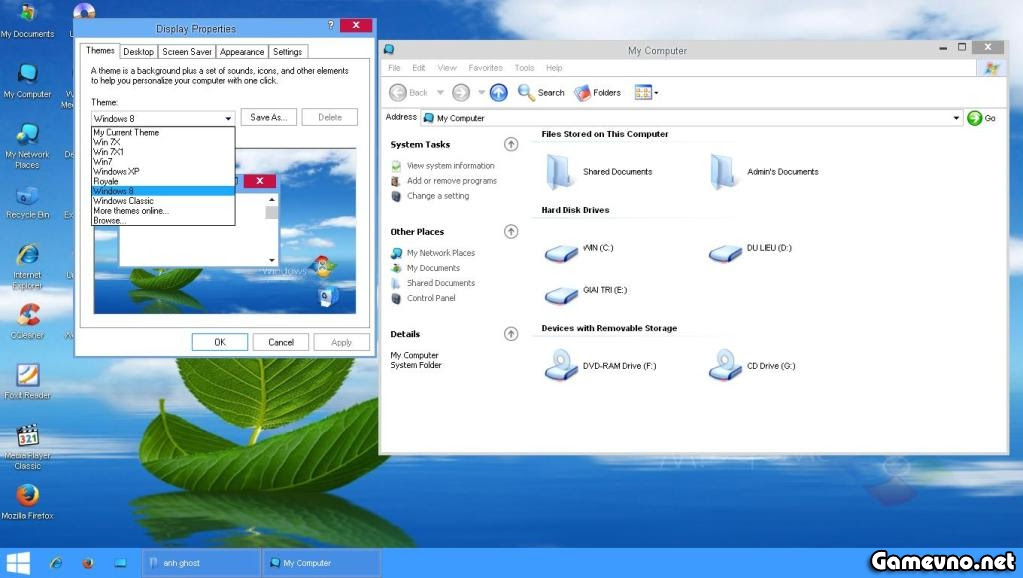This screenshot has height=578, width=1023.
Task: Select the GIAI TRI (E:) drive
Action: [585, 294]
